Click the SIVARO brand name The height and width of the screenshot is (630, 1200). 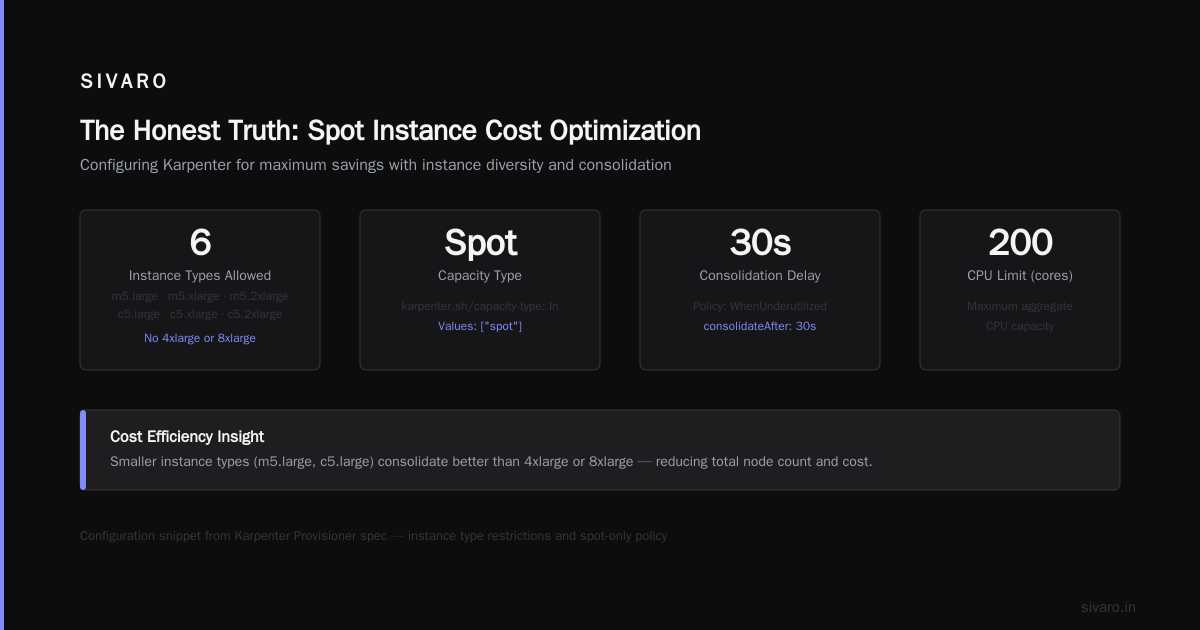pos(124,82)
